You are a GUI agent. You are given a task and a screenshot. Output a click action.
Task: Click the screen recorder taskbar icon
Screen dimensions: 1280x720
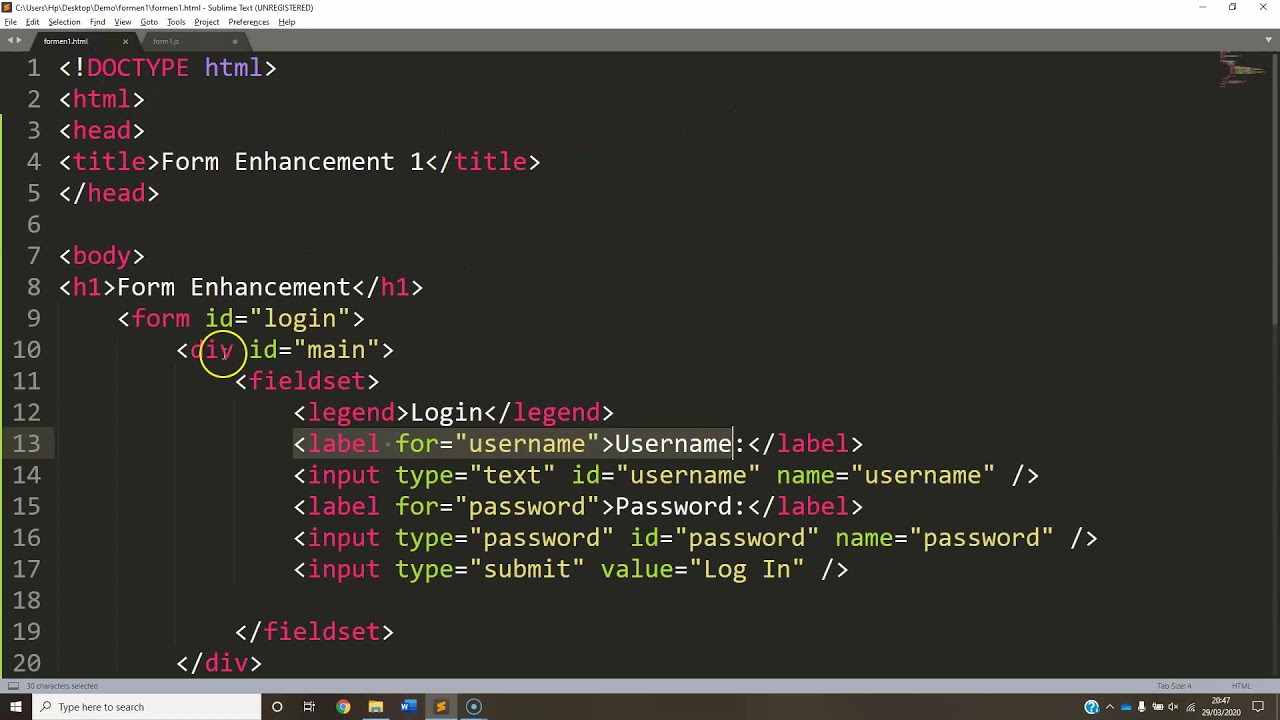point(474,707)
